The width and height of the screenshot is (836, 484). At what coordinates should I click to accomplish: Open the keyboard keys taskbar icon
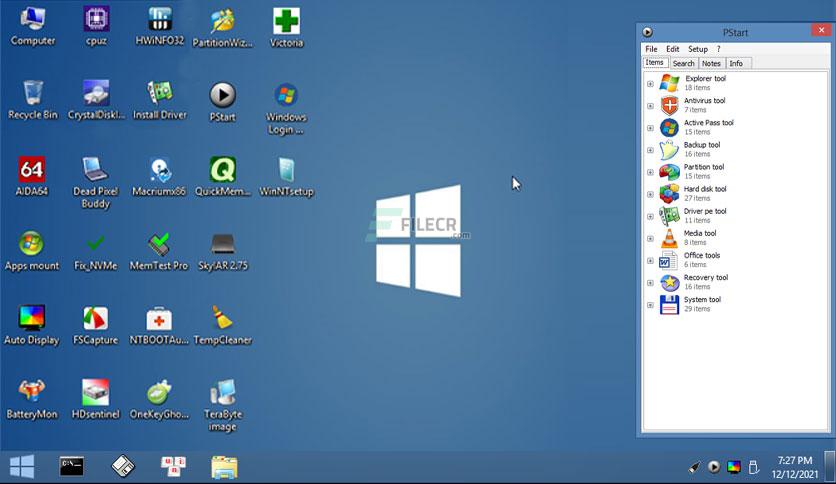click(x=173, y=466)
